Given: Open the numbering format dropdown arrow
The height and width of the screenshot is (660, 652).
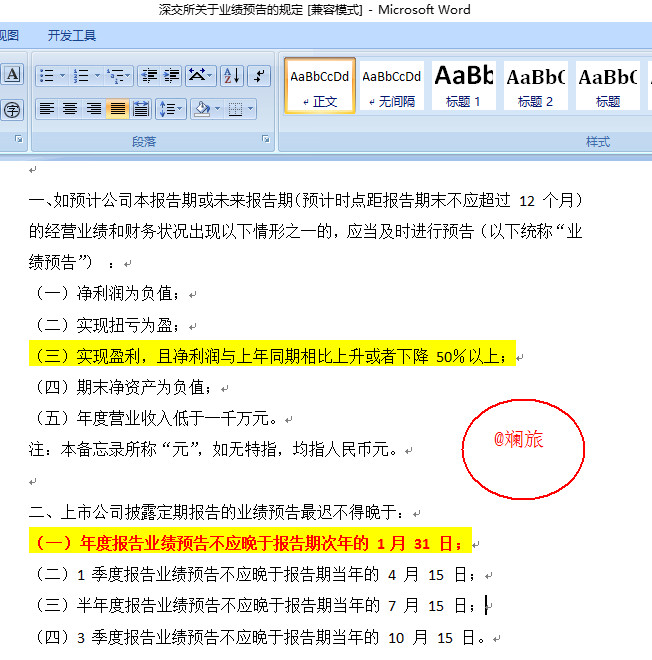Looking at the screenshot, I should point(97,76).
